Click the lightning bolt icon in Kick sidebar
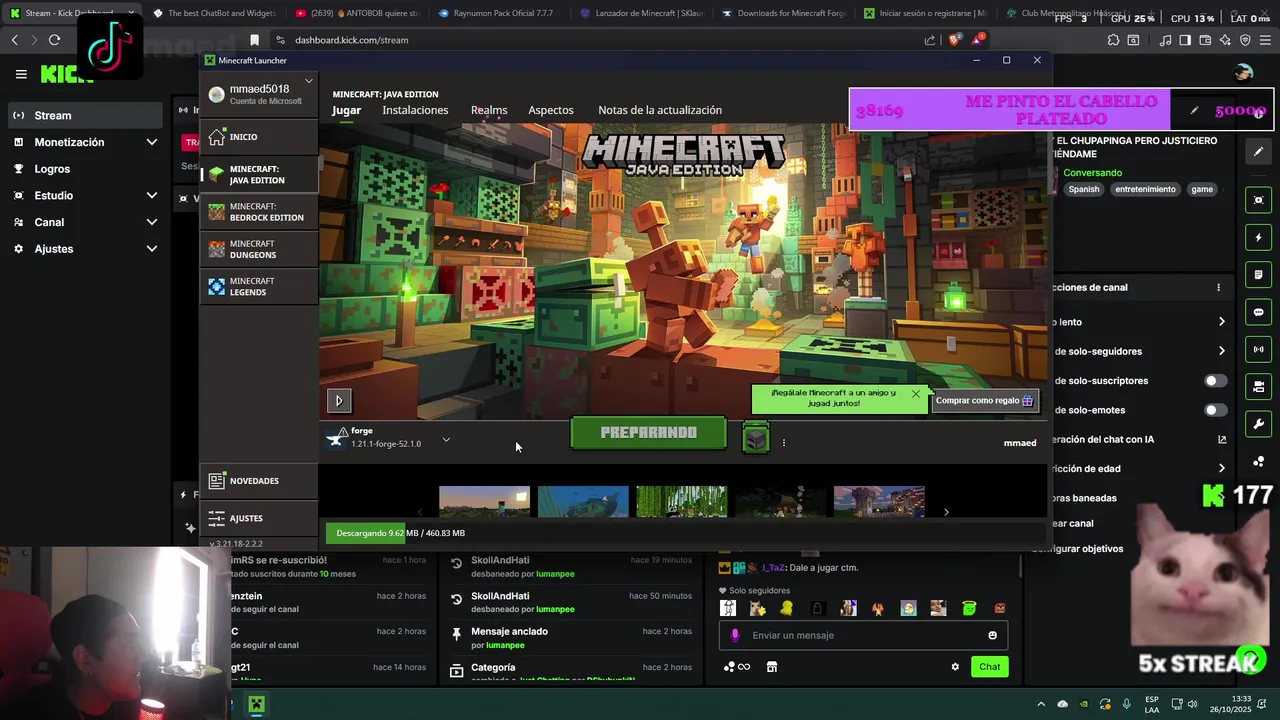The height and width of the screenshot is (720, 1280). tap(1258, 238)
